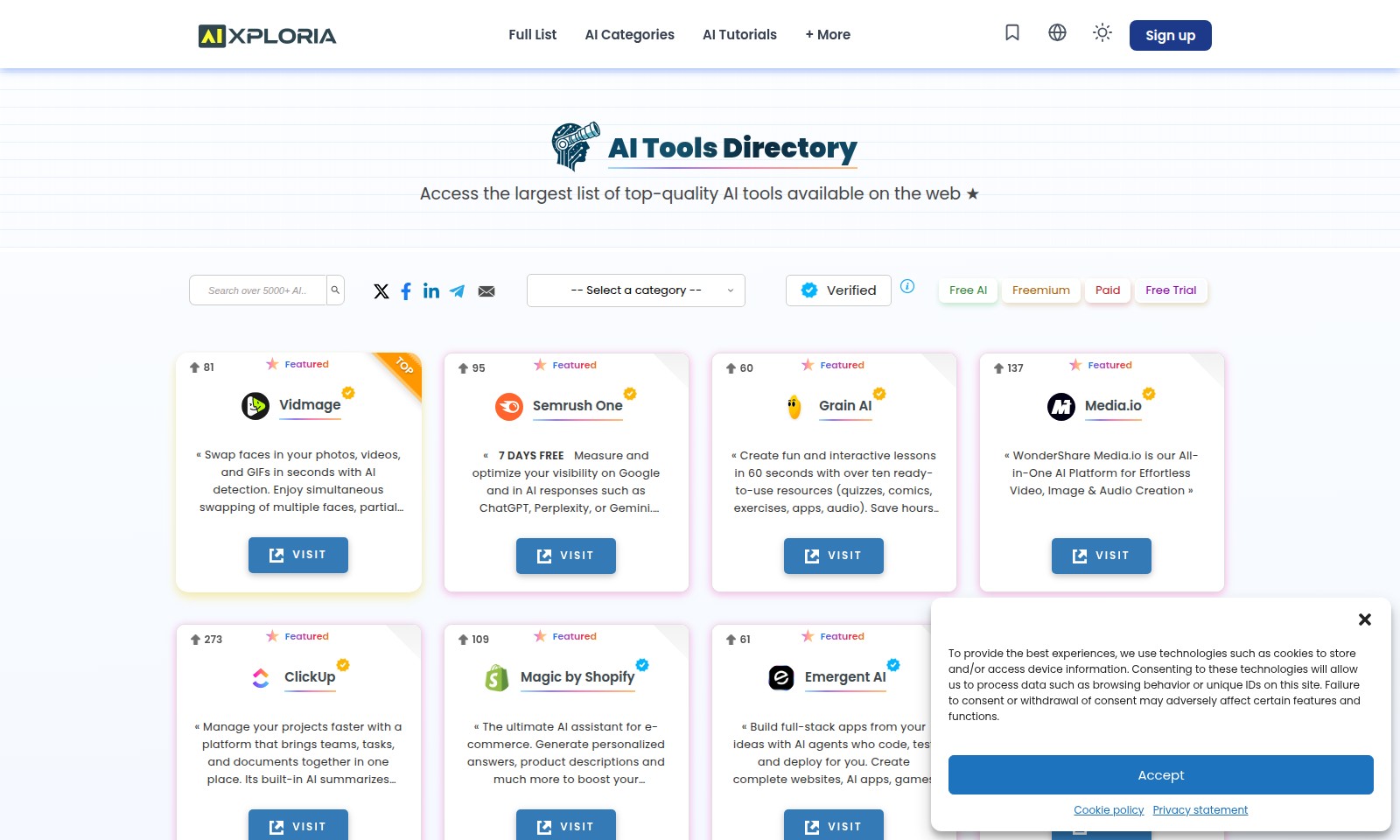The width and height of the screenshot is (1400, 840).
Task: Toggle light/dark theme sun icon
Action: (x=1102, y=32)
